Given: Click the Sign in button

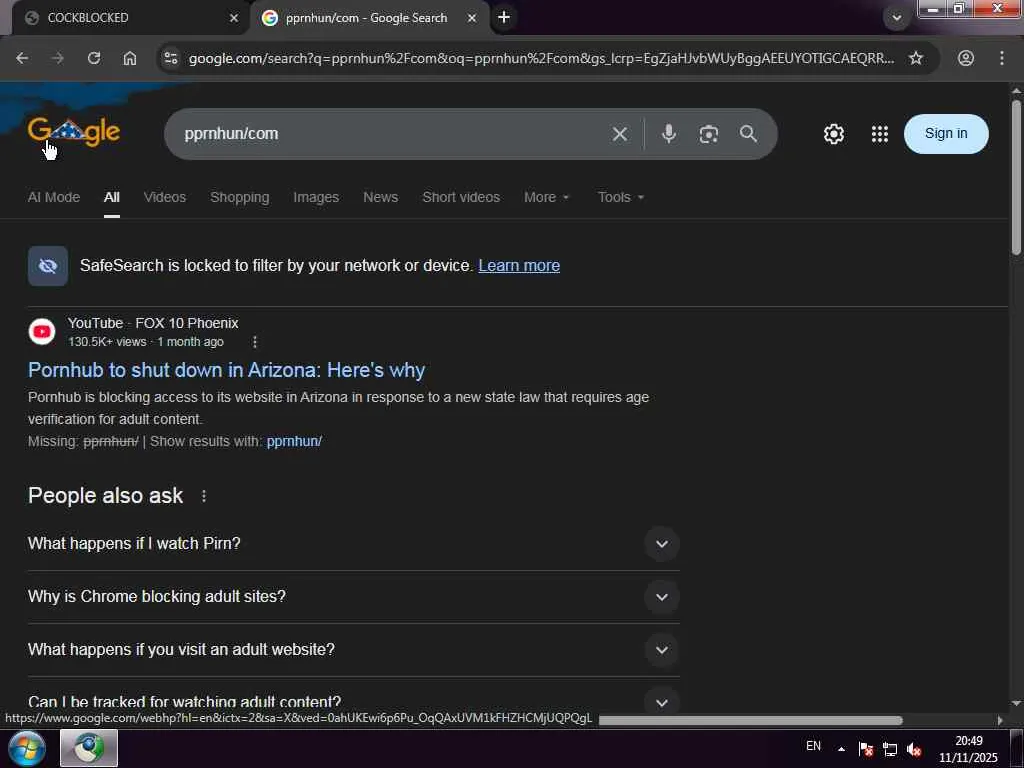Looking at the screenshot, I should (946, 134).
